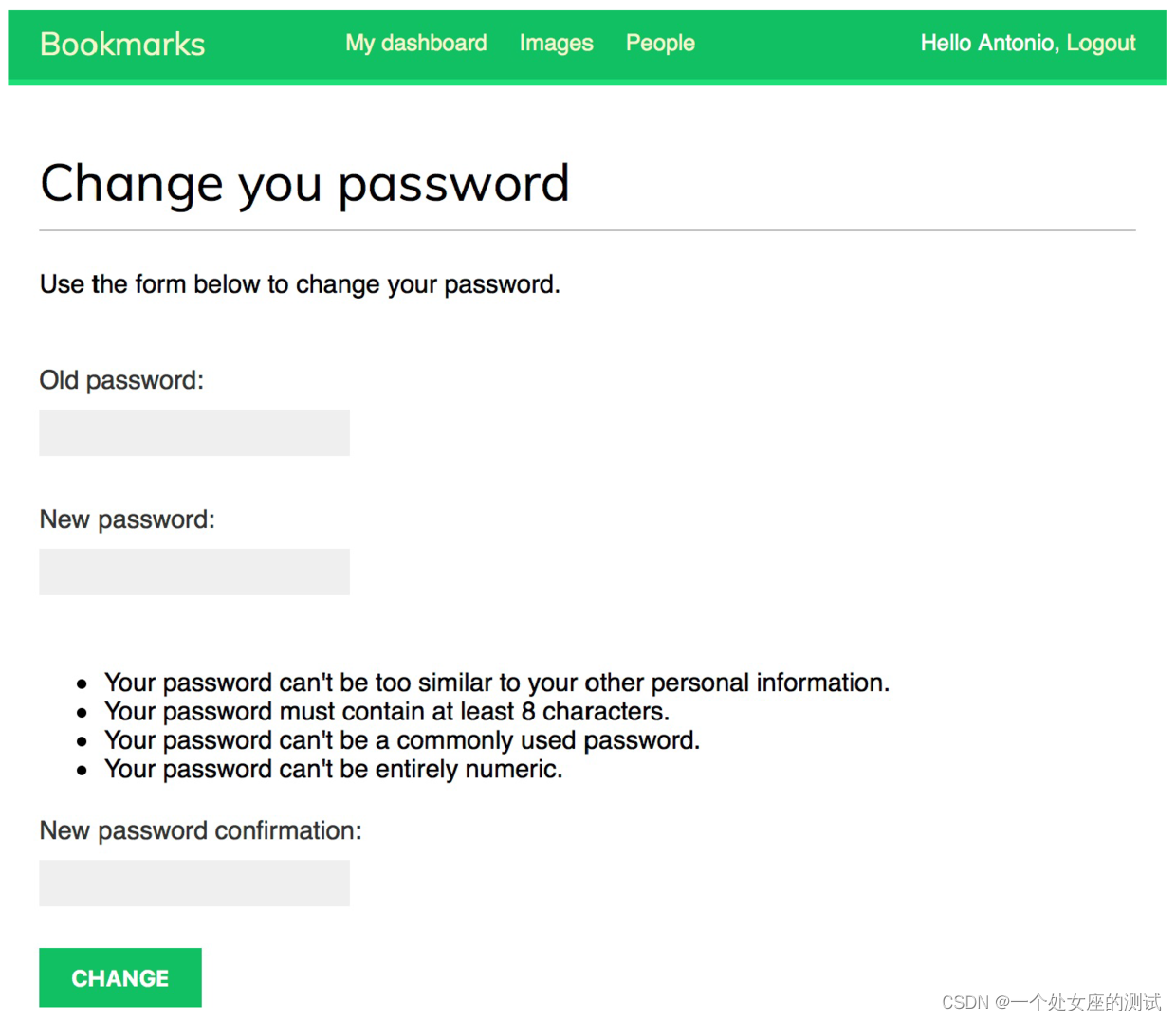This screenshot has width=1176, height=1020.
Task: Click the New password confirmation label
Action: click(x=201, y=830)
